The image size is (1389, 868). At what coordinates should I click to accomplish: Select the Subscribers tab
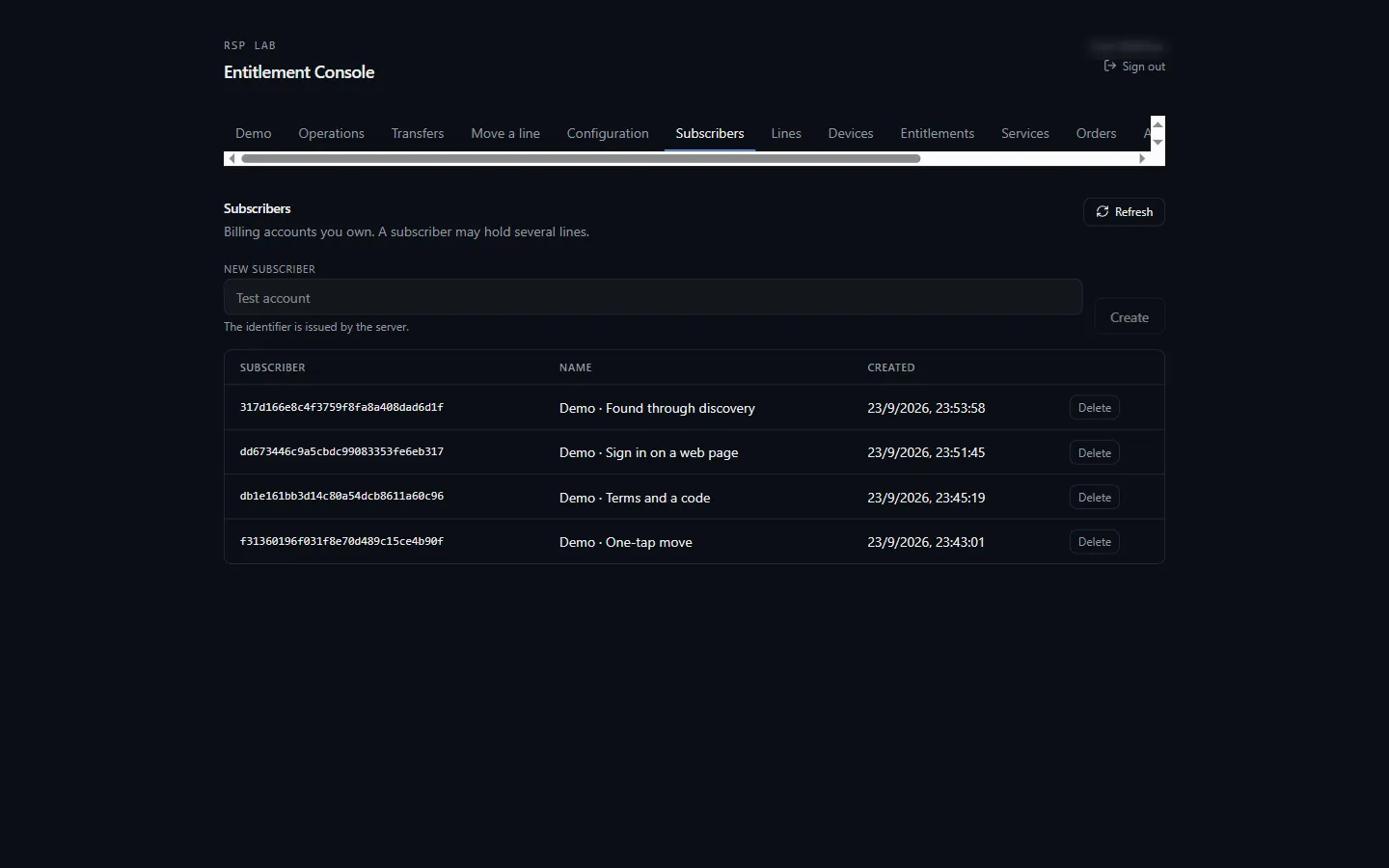[x=710, y=133]
